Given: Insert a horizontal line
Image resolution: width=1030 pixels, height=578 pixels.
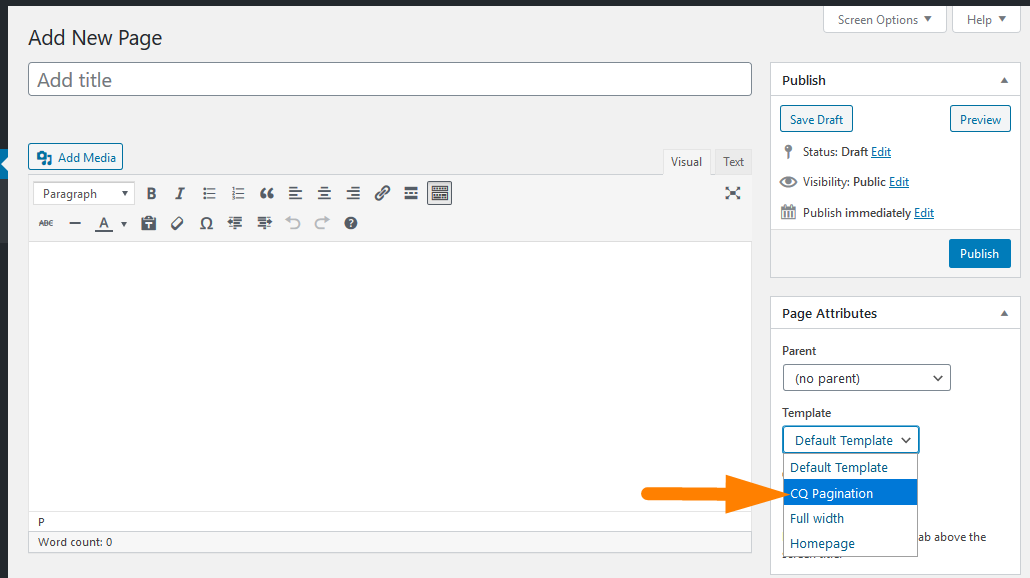Looking at the screenshot, I should coord(75,223).
